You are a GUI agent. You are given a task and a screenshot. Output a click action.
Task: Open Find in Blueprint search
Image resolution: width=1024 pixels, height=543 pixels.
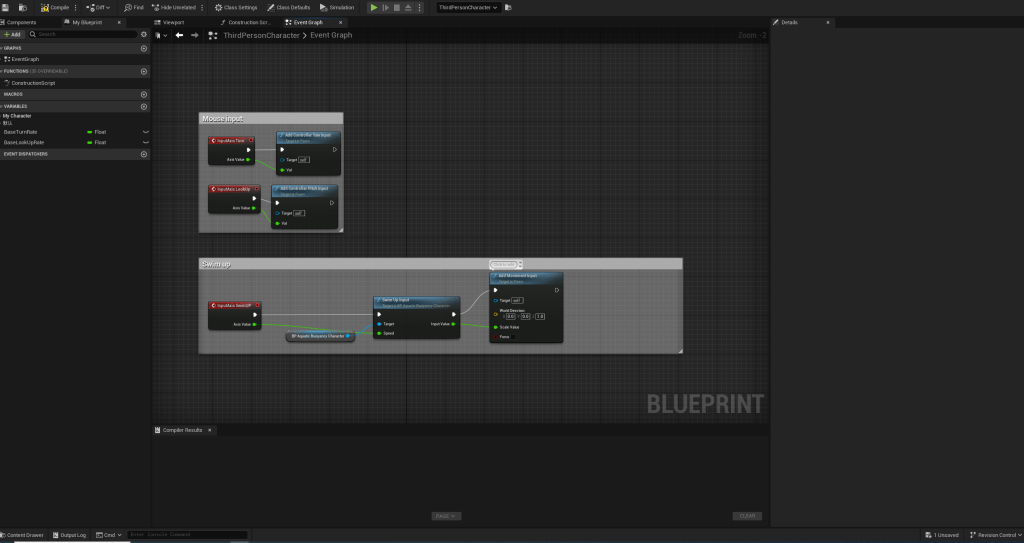pos(134,7)
